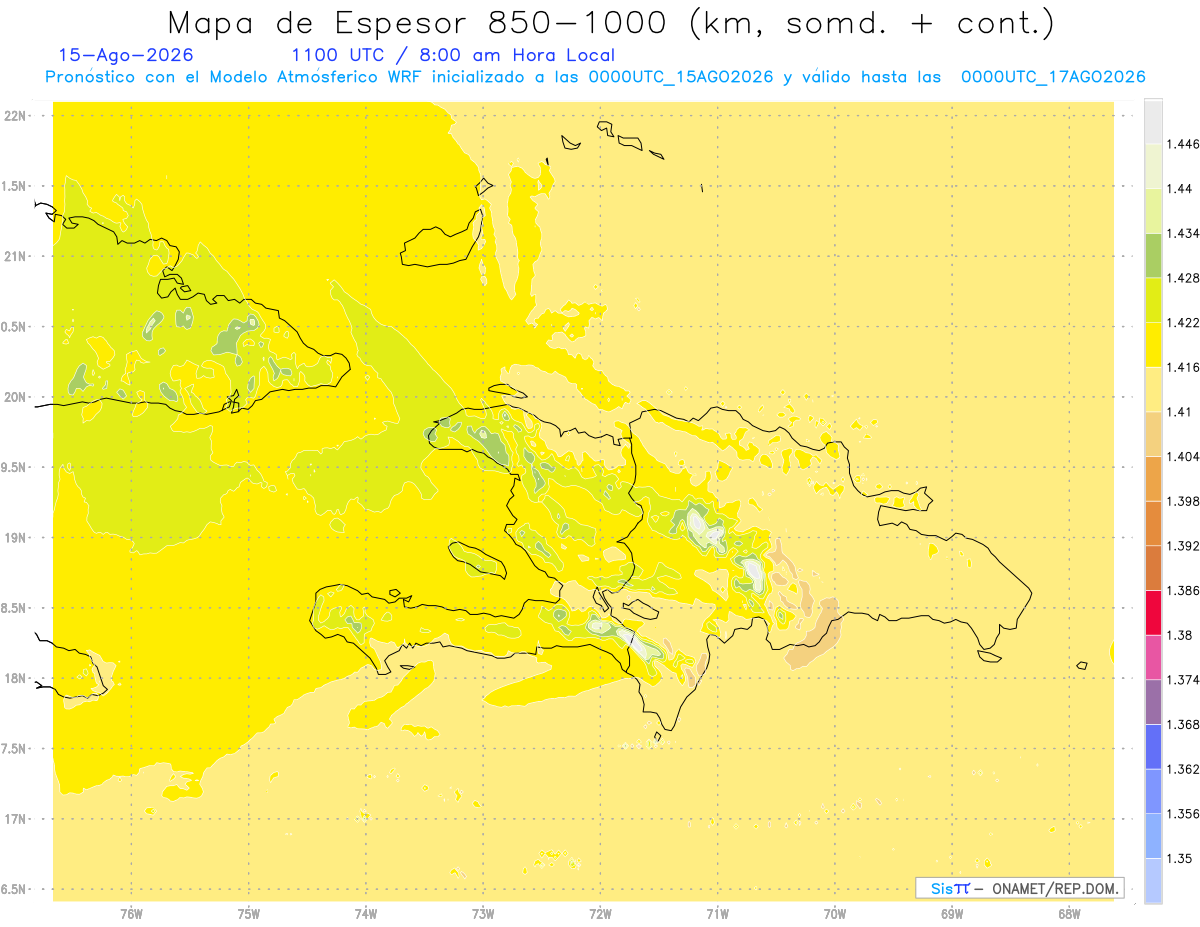Viewport: 1200px width, 927px height.
Task: Click the legend value '1.434'
Action: (1183, 233)
